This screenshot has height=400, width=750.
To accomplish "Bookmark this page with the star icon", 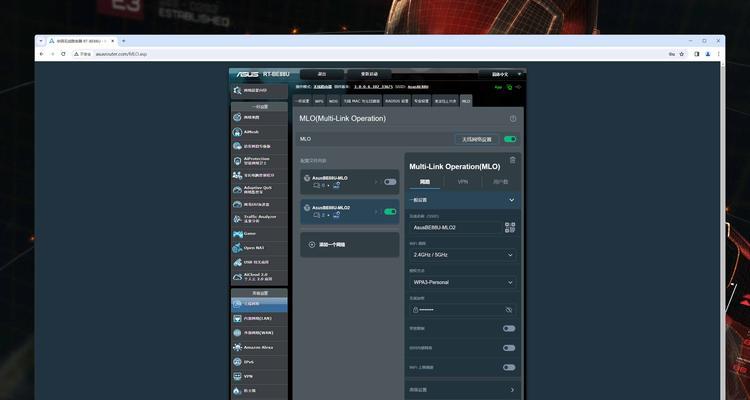I will [682, 54].
